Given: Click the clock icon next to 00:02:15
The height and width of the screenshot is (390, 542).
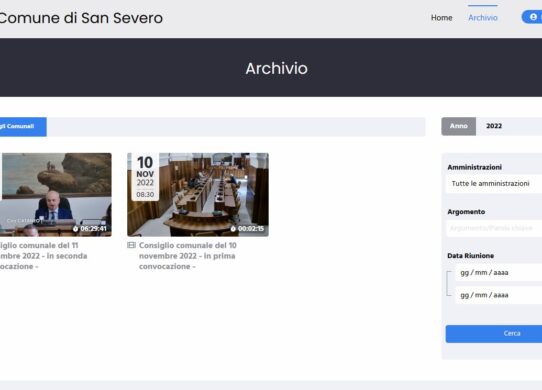Looking at the screenshot, I should (233, 229).
